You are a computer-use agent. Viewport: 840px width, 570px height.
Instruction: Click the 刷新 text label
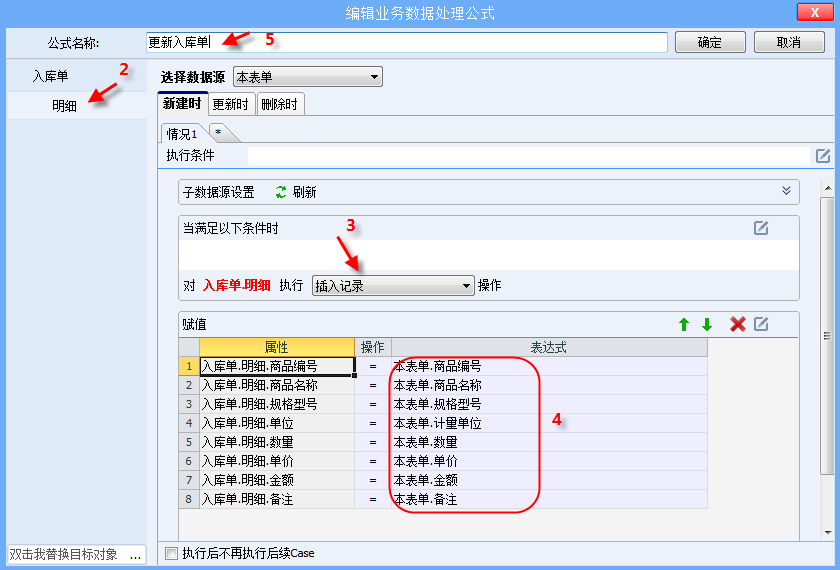point(304,192)
